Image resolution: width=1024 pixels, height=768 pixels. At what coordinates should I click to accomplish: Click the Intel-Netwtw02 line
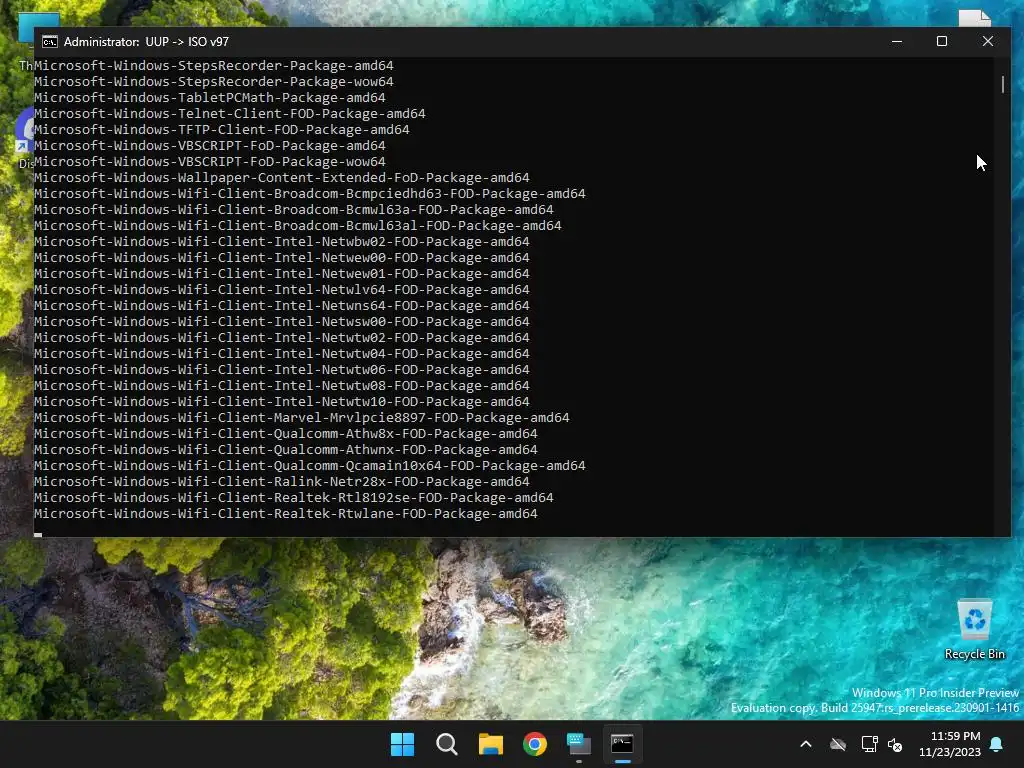282,338
